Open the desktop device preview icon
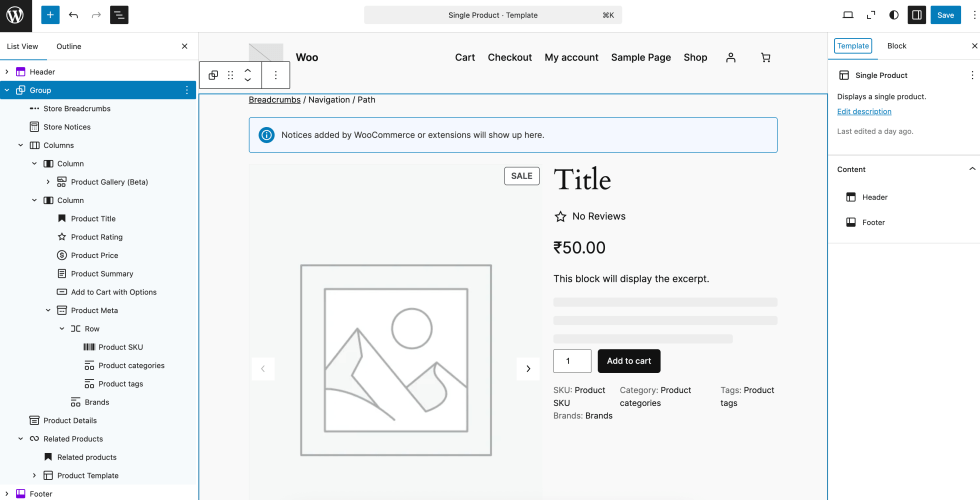Image resolution: width=980 pixels, height=500 pixels. pos(848,15)
